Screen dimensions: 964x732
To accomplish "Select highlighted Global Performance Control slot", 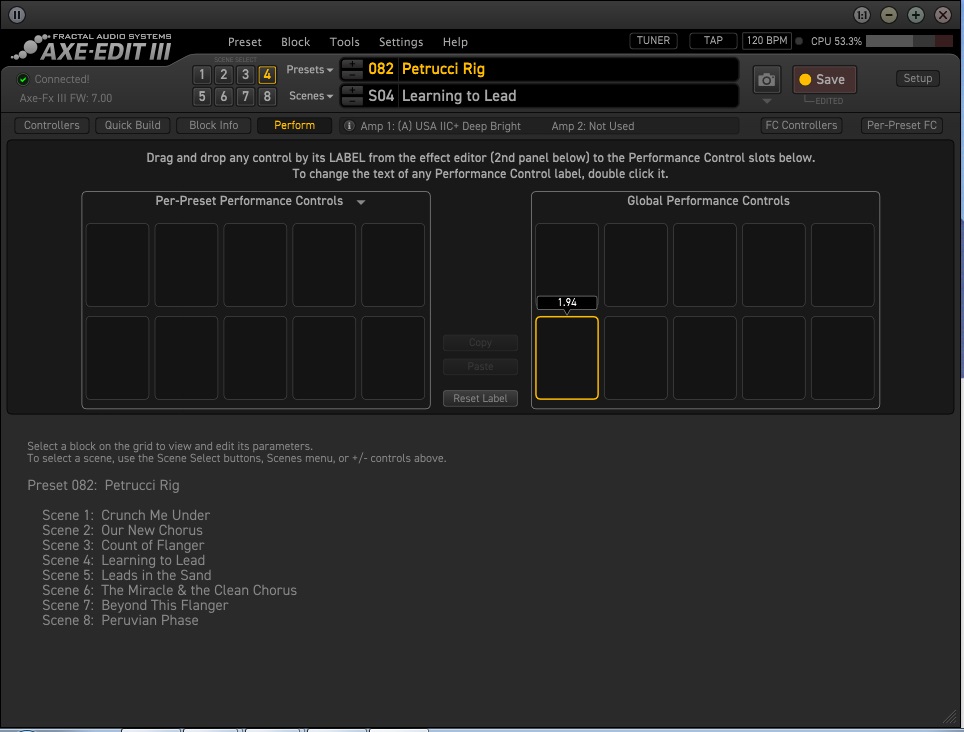I will (x=567, y=358).
